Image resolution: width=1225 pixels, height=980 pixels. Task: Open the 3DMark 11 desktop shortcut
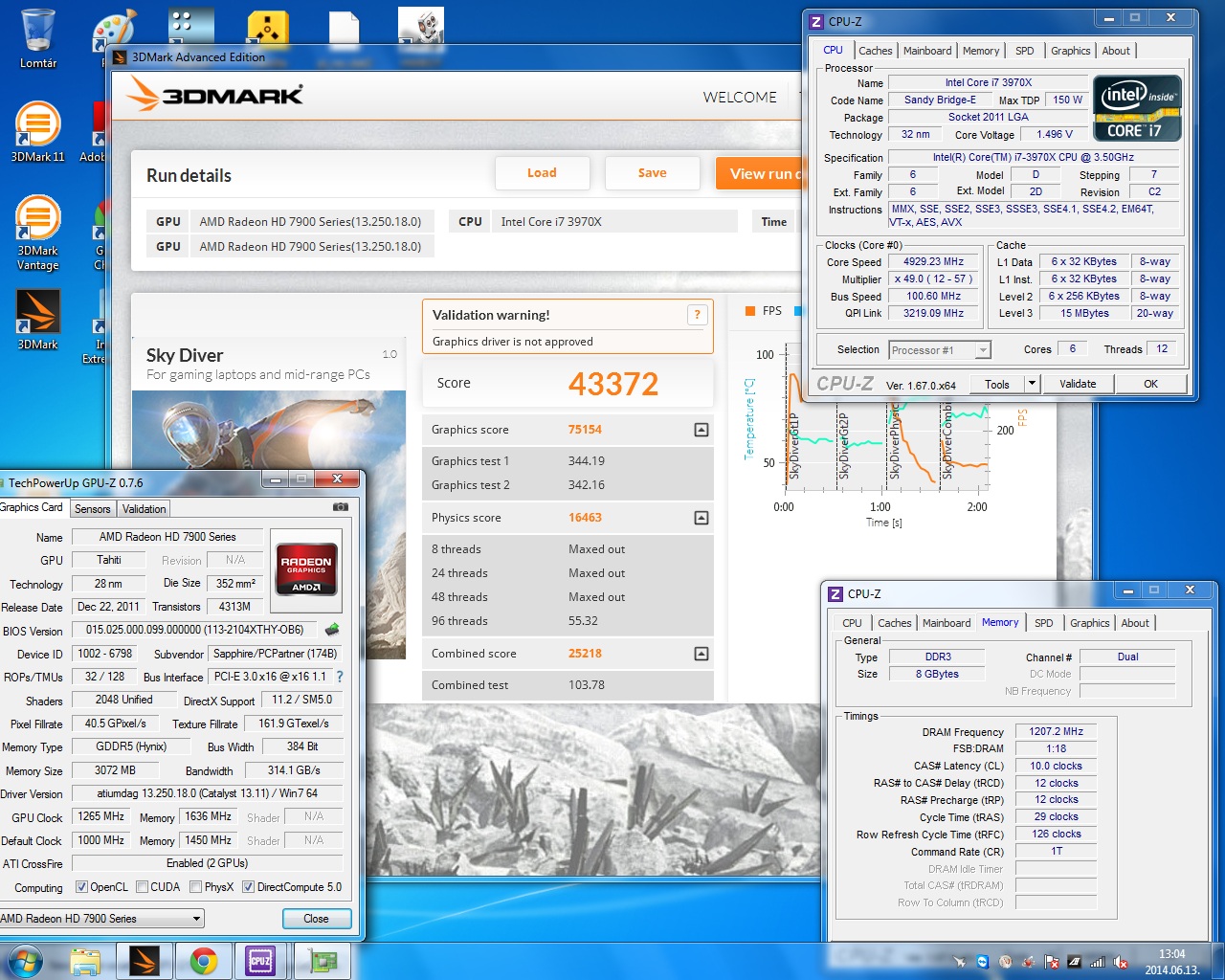pyautogui.click(x=38, y=131)
